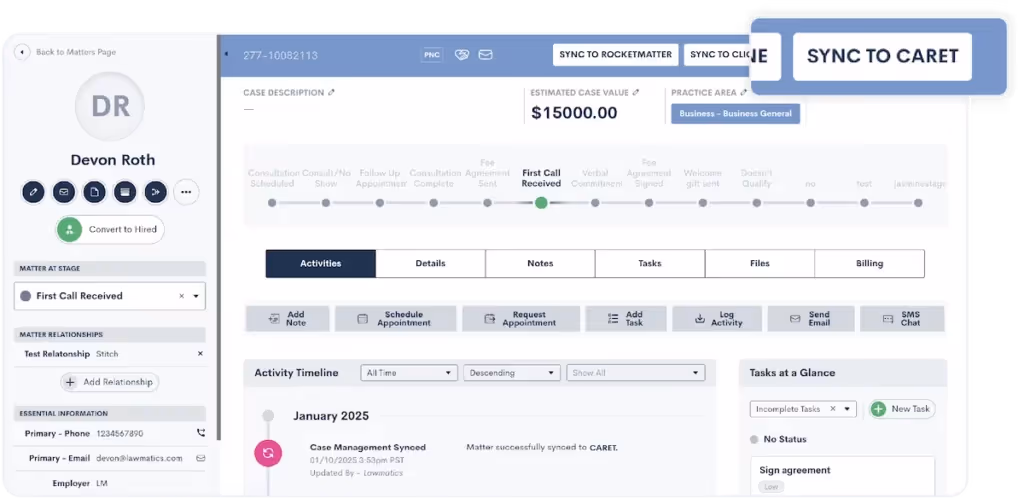Open the All Time filter dropdown
The height and width of the screenshot is (498, 1024).
pos(409,373)
